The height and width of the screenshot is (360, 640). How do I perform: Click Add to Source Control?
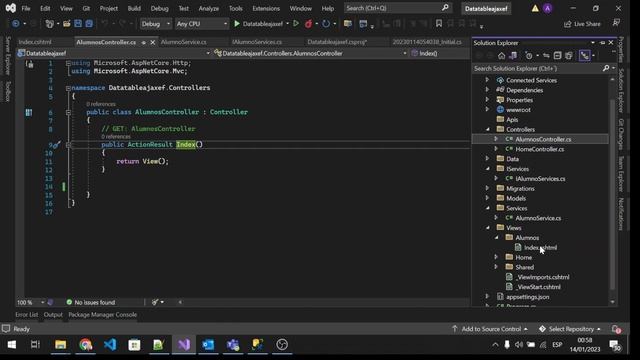pos(490,329)
